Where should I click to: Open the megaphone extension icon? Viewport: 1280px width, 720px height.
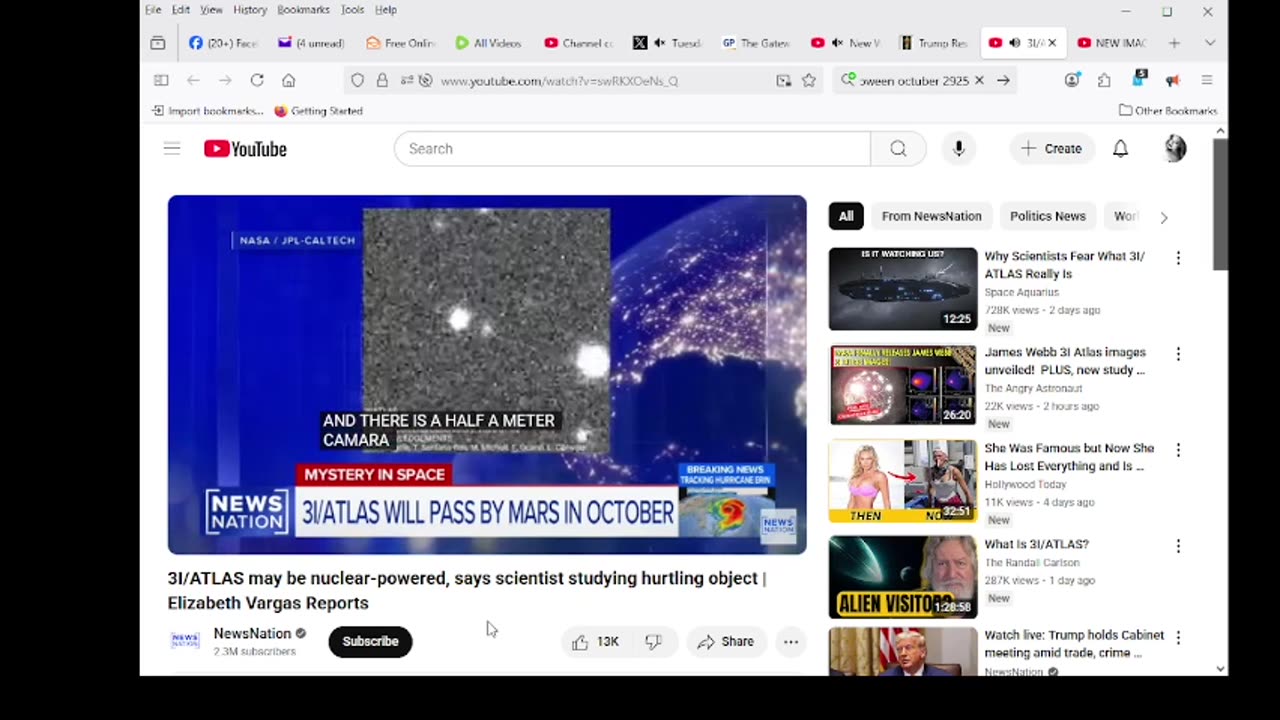[x=1172, y=80]
